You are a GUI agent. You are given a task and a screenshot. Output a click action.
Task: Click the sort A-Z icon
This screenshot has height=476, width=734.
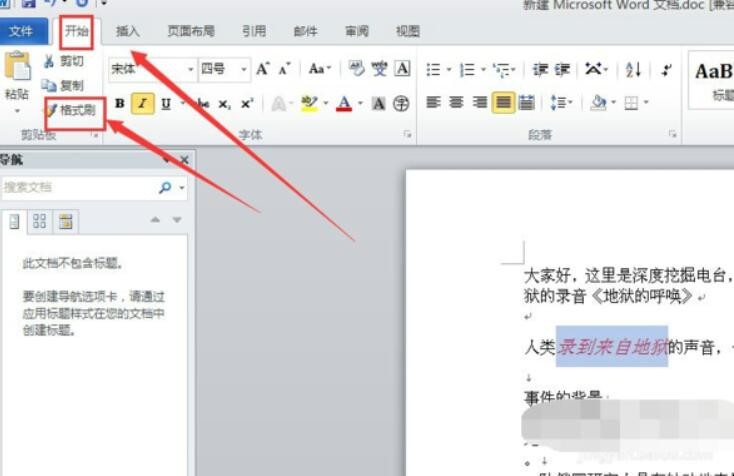click(633, 70)
